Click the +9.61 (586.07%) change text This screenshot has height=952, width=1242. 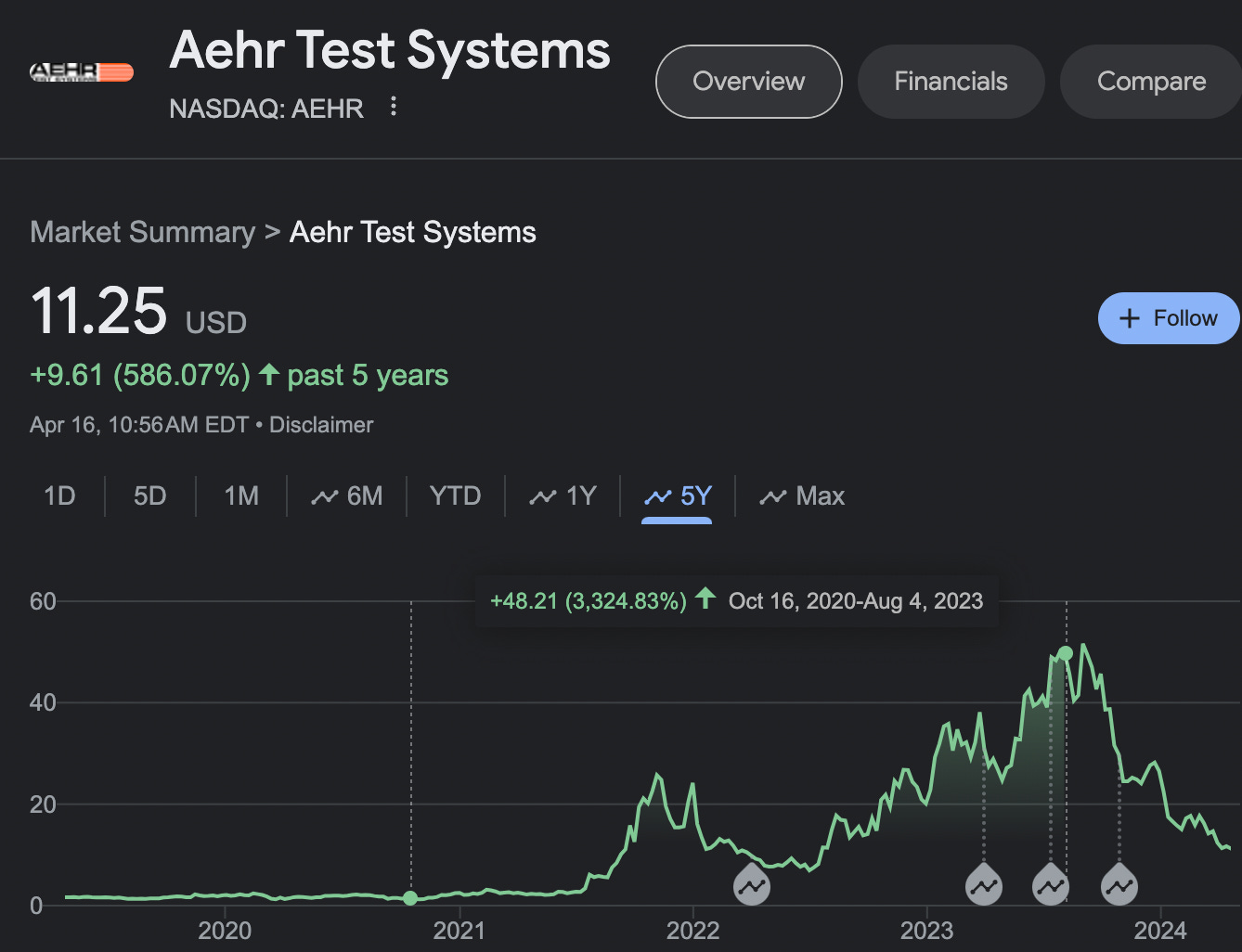[x=140, y=375]
